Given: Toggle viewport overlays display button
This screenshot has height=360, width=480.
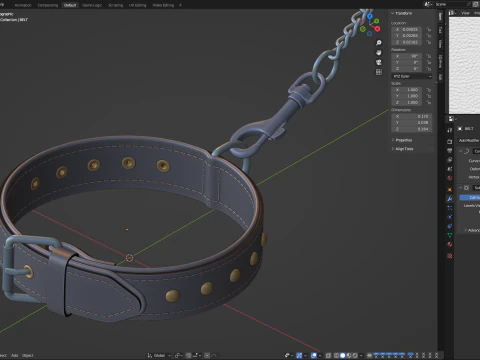Looking at the screenshot, I should click(x=314, y=355).
